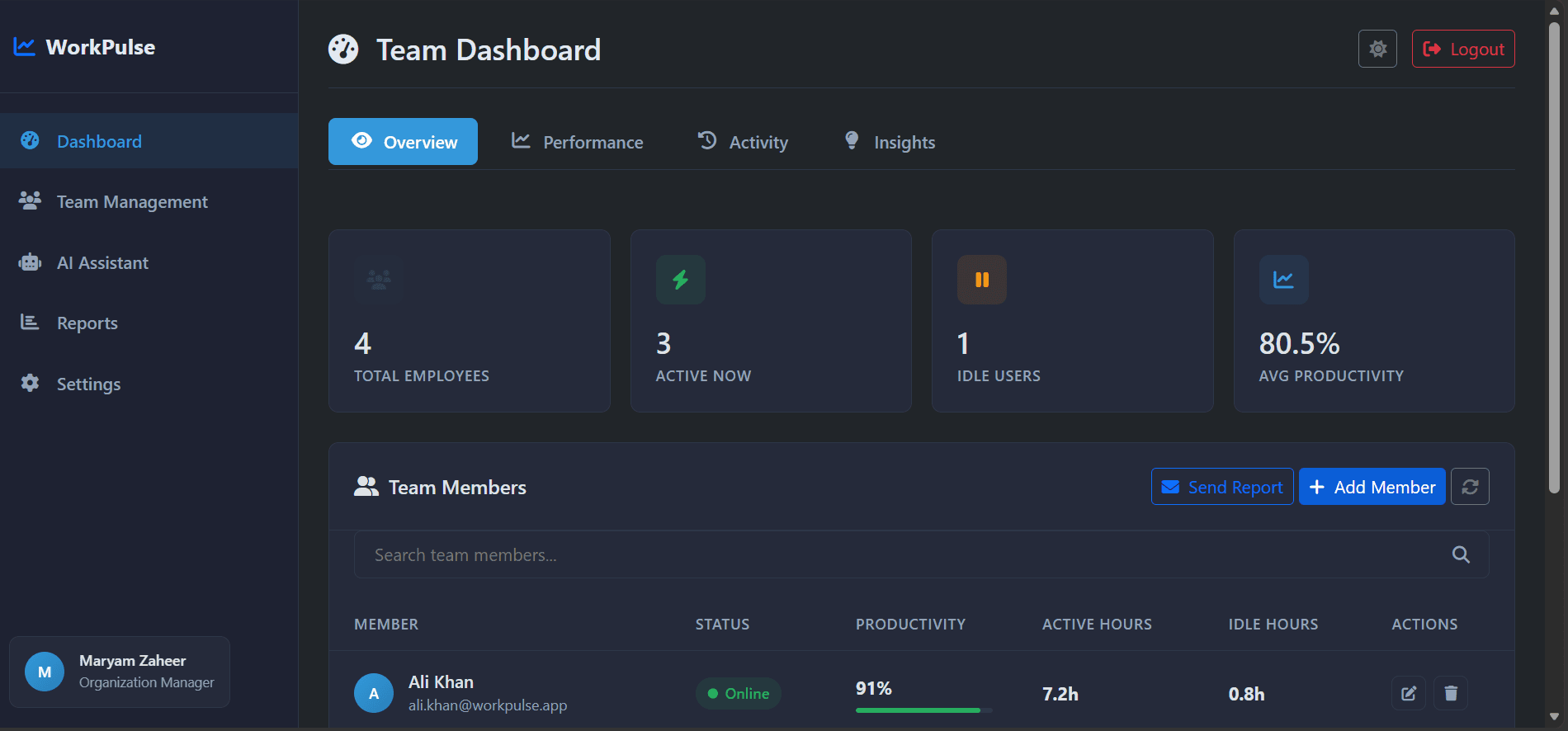Click ali.khan@workpulse.app email text

[488, 705]
